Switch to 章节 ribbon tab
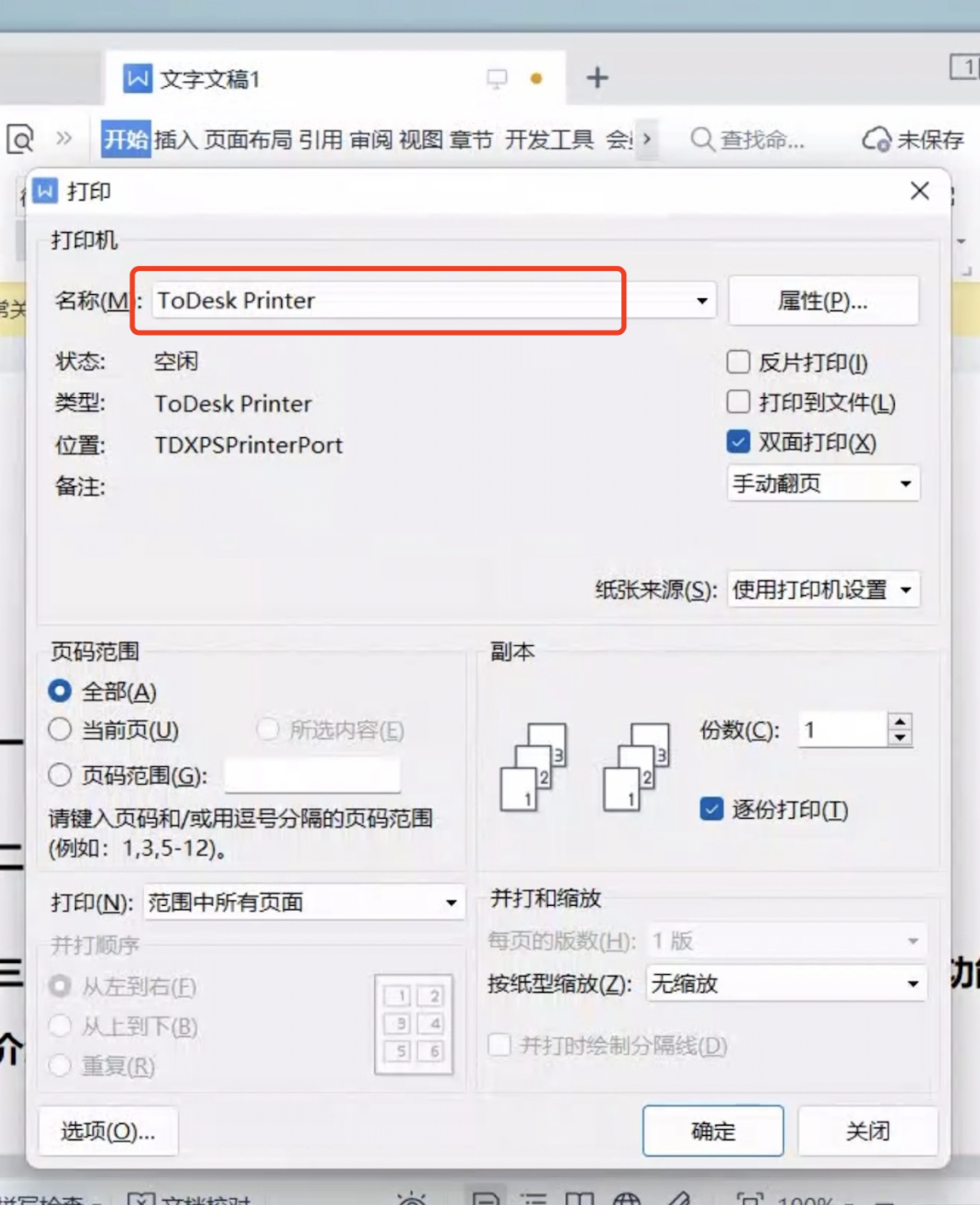 click(x=471, y=139)
